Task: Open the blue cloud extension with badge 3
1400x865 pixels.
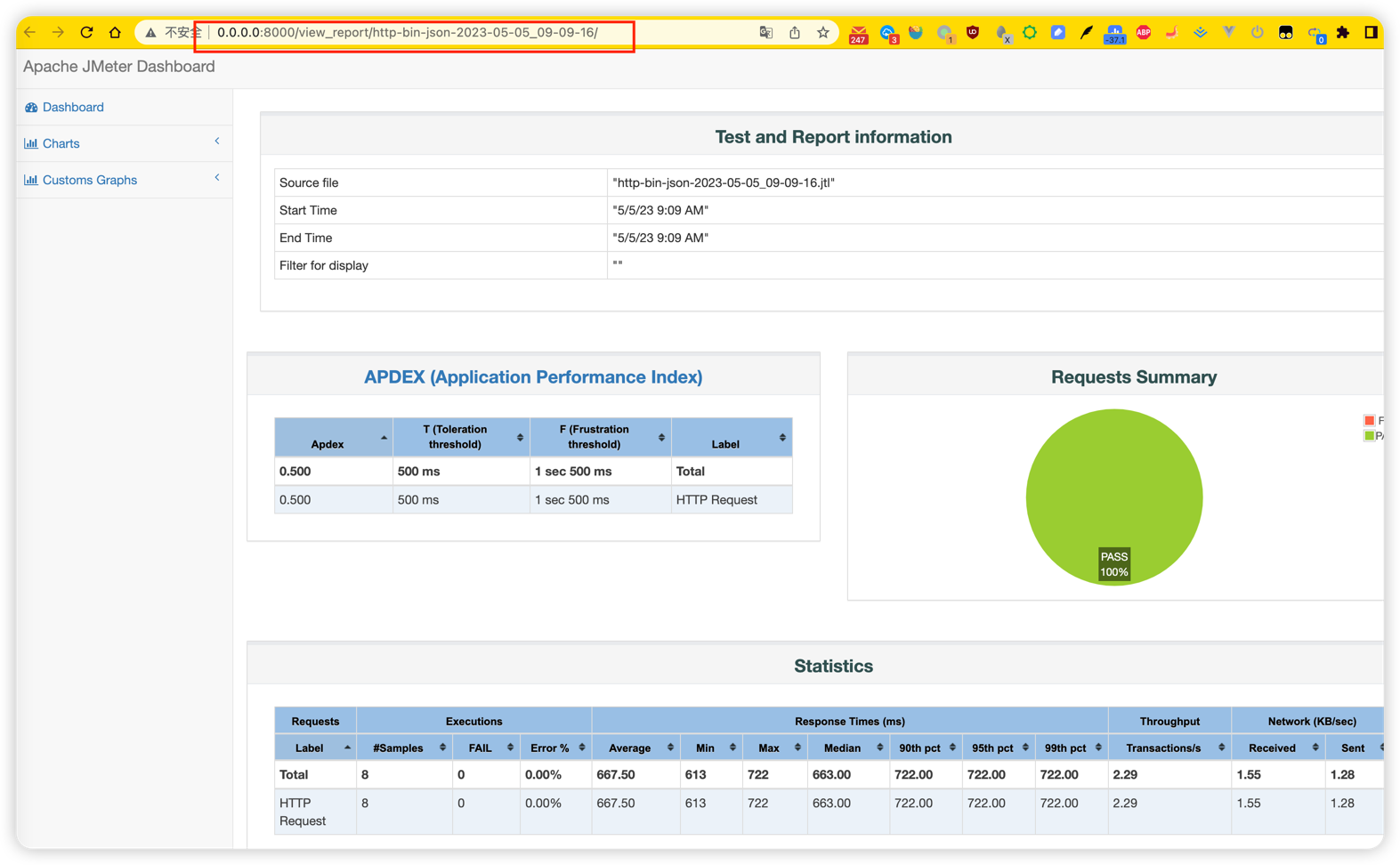Action: [x=888, y=34]
